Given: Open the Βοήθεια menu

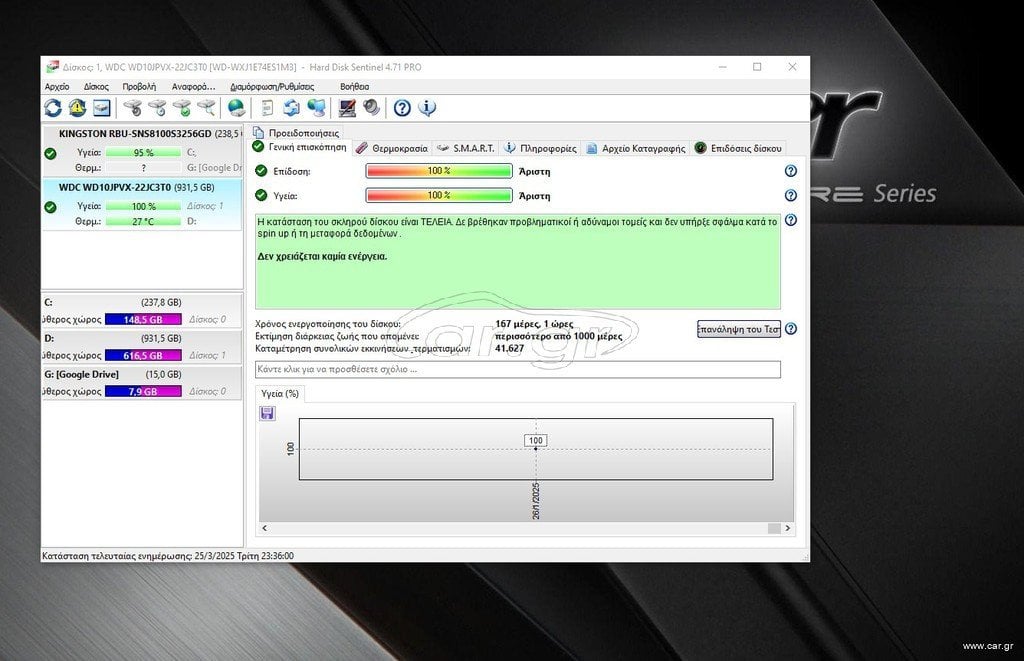Looking at the screenshot, I should [x=355, y=87].
